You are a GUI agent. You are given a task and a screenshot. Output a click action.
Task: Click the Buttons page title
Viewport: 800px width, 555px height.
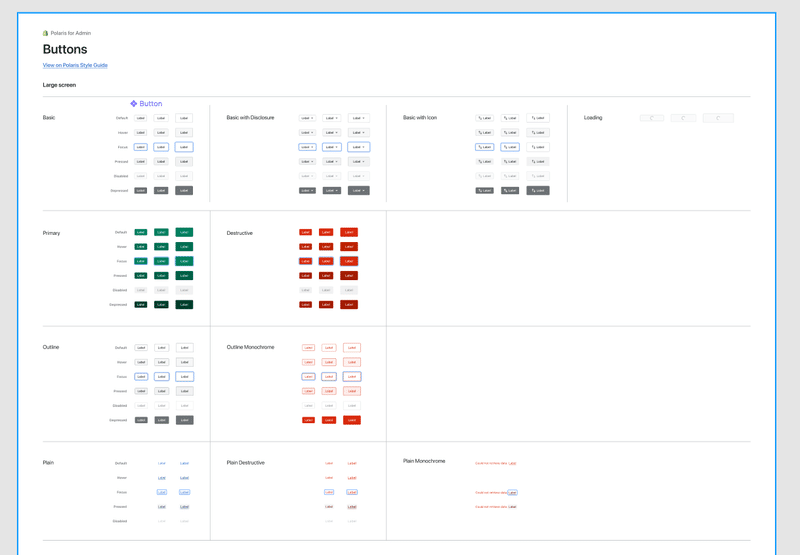point(65,49)
